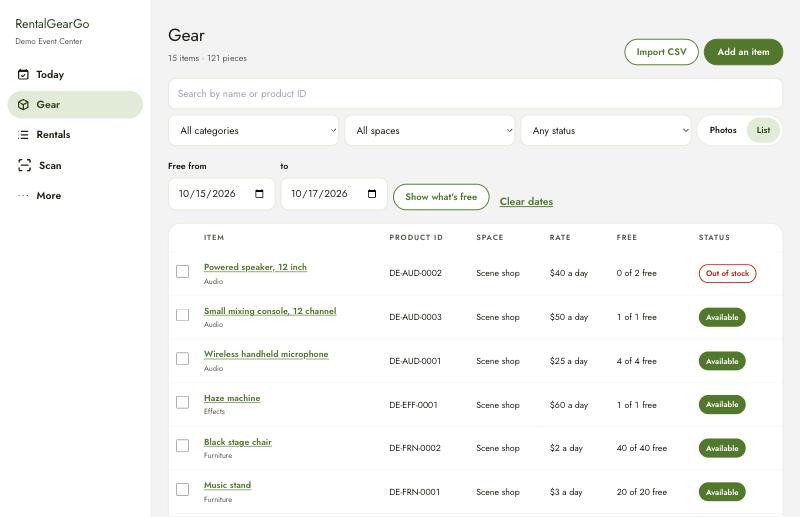Click the Import CSV button

point(661,52)
